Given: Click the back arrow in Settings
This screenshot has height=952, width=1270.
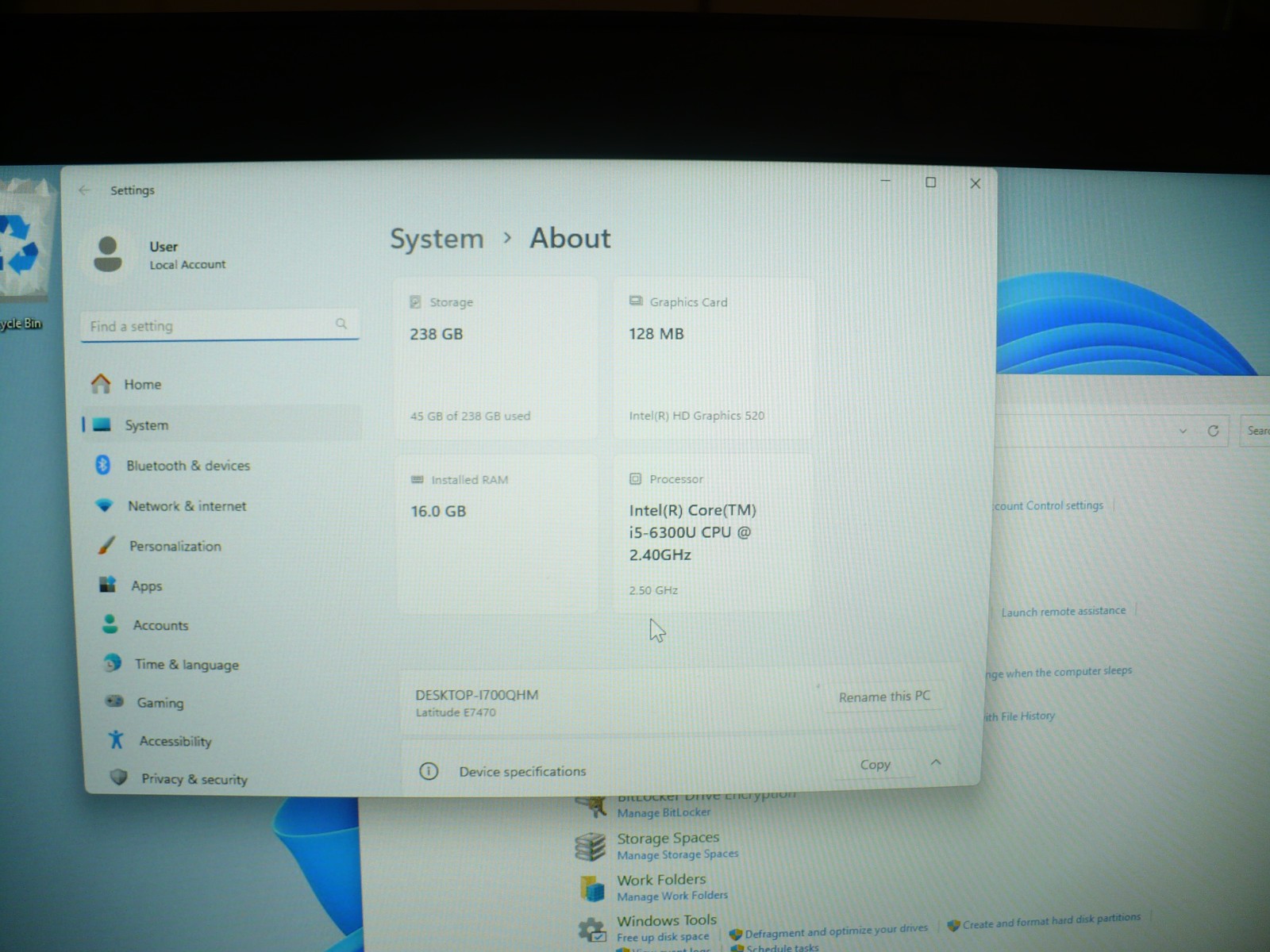Looking at the screenshot, I should pos(85,190).
